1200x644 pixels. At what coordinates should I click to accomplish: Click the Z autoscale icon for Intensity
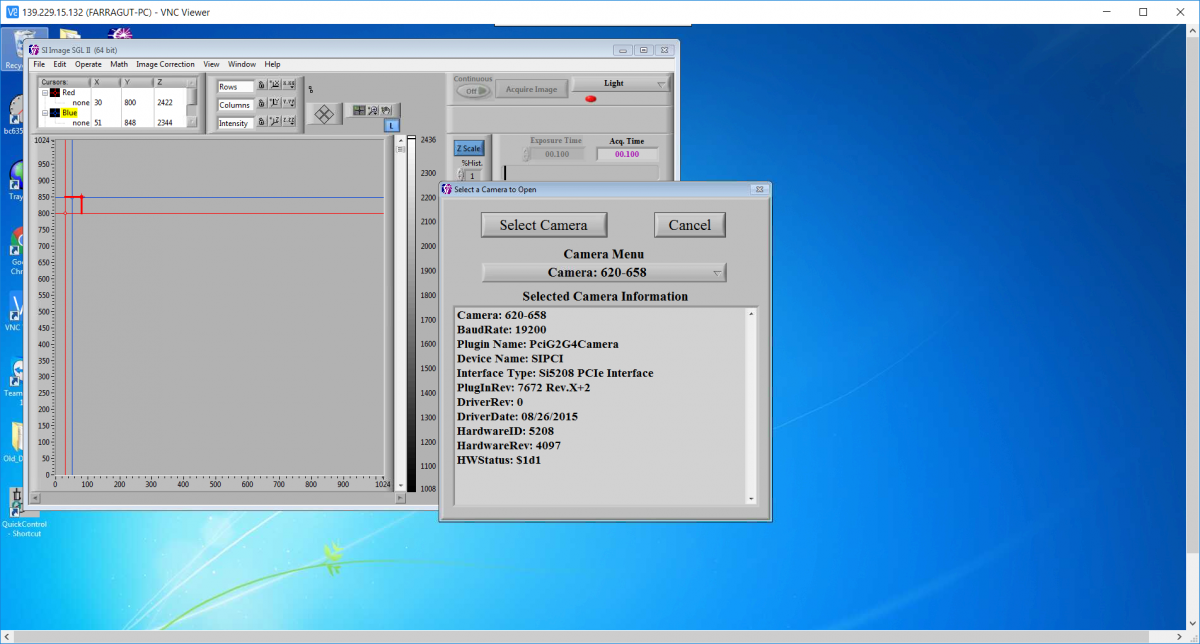tap(274, 122)
